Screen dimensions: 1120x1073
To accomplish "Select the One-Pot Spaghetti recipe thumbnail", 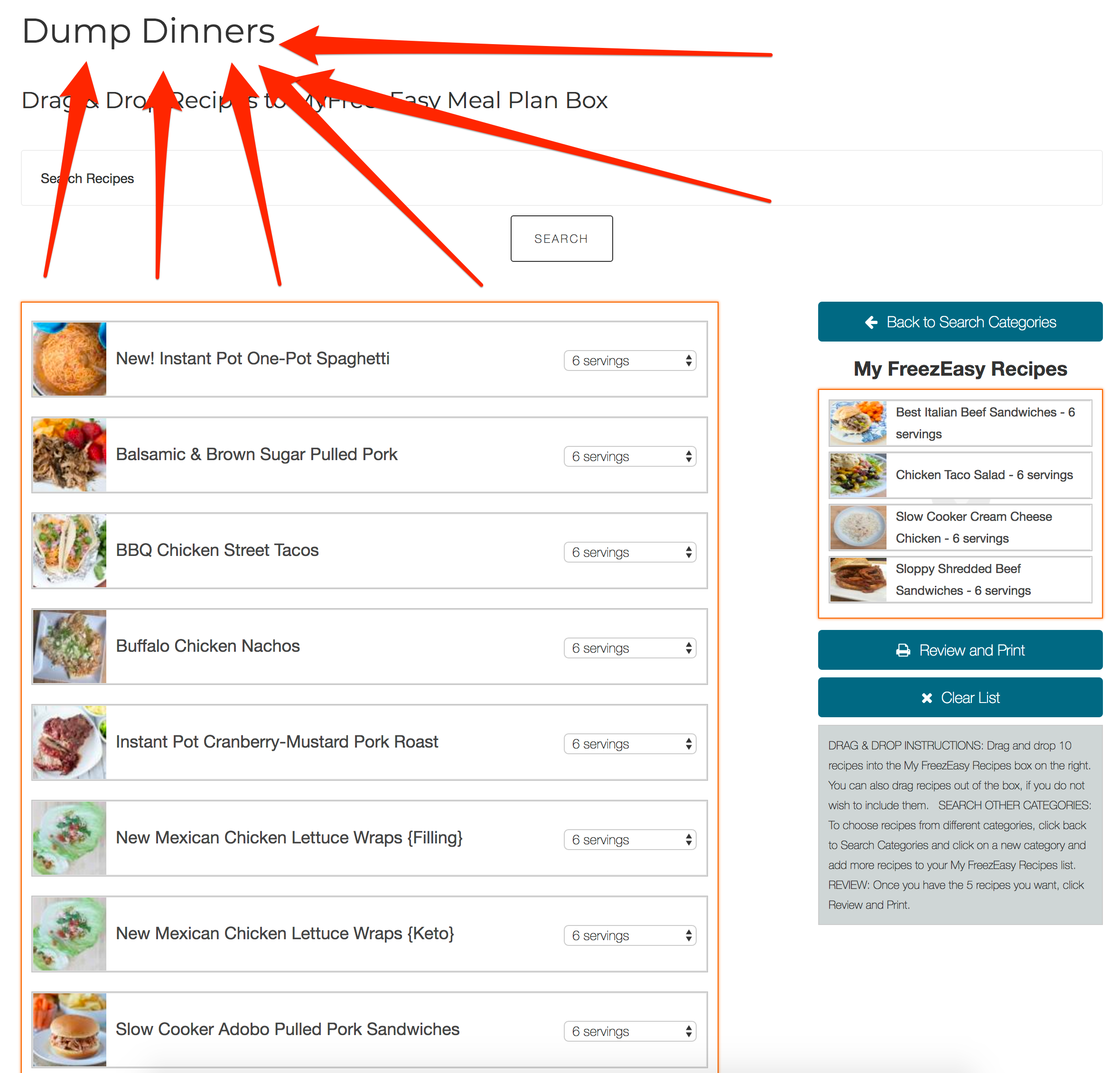I will coord(70,359).
